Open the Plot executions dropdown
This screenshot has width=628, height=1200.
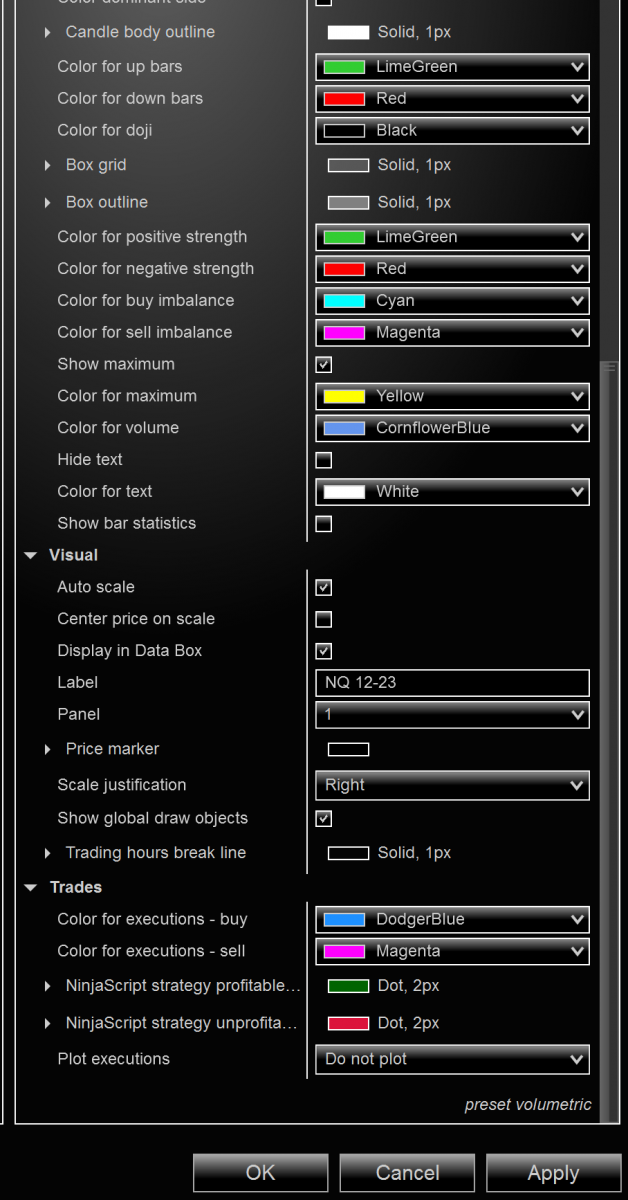click(x=452, y=1059)
